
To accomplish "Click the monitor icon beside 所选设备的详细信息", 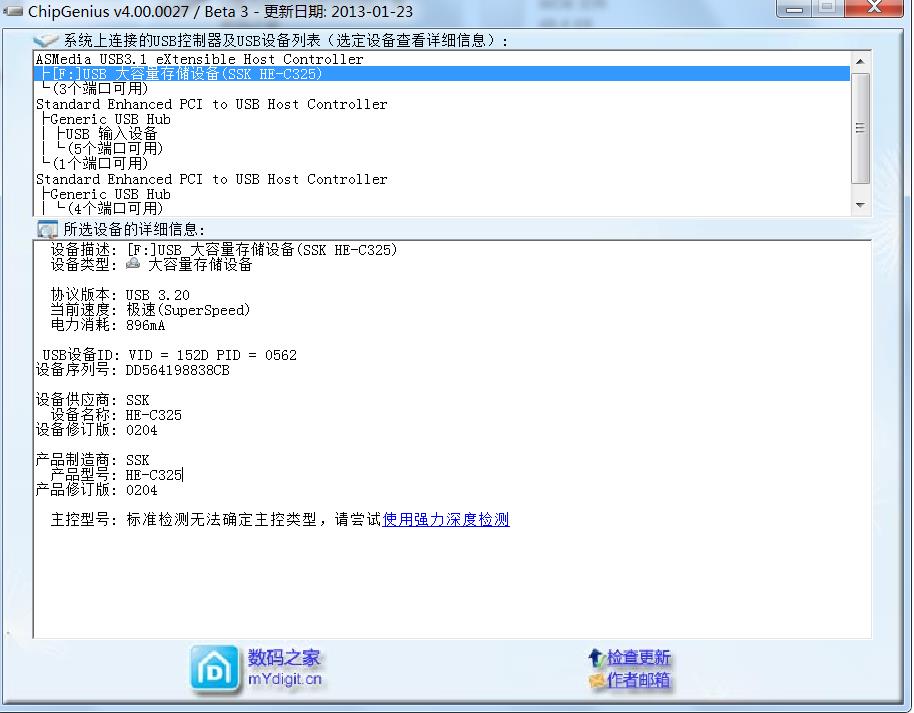I will 47,229.
